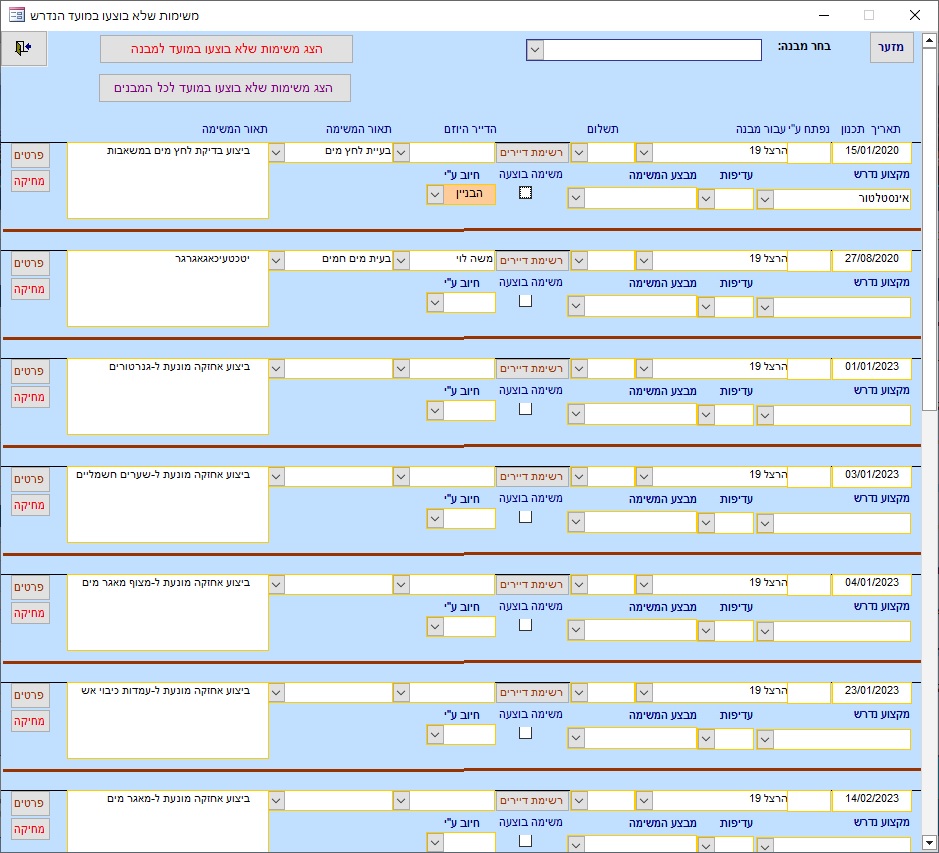Screen dimensions: 939x853
Task: Click the exit door icon button
Action: pyautogui.click(x=23, y=49)
